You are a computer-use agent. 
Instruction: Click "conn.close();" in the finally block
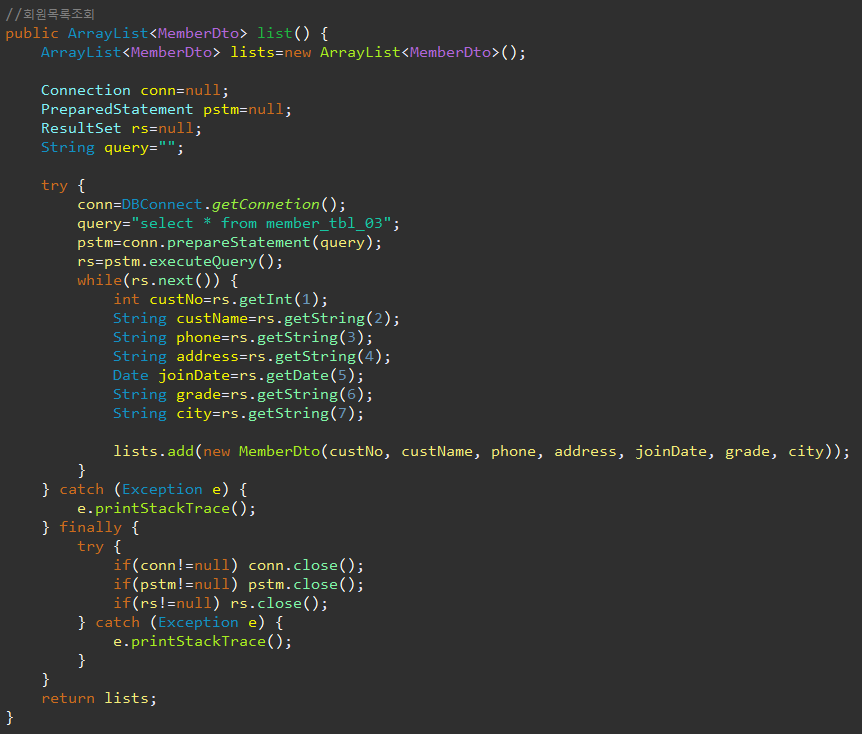coord(306,566)
